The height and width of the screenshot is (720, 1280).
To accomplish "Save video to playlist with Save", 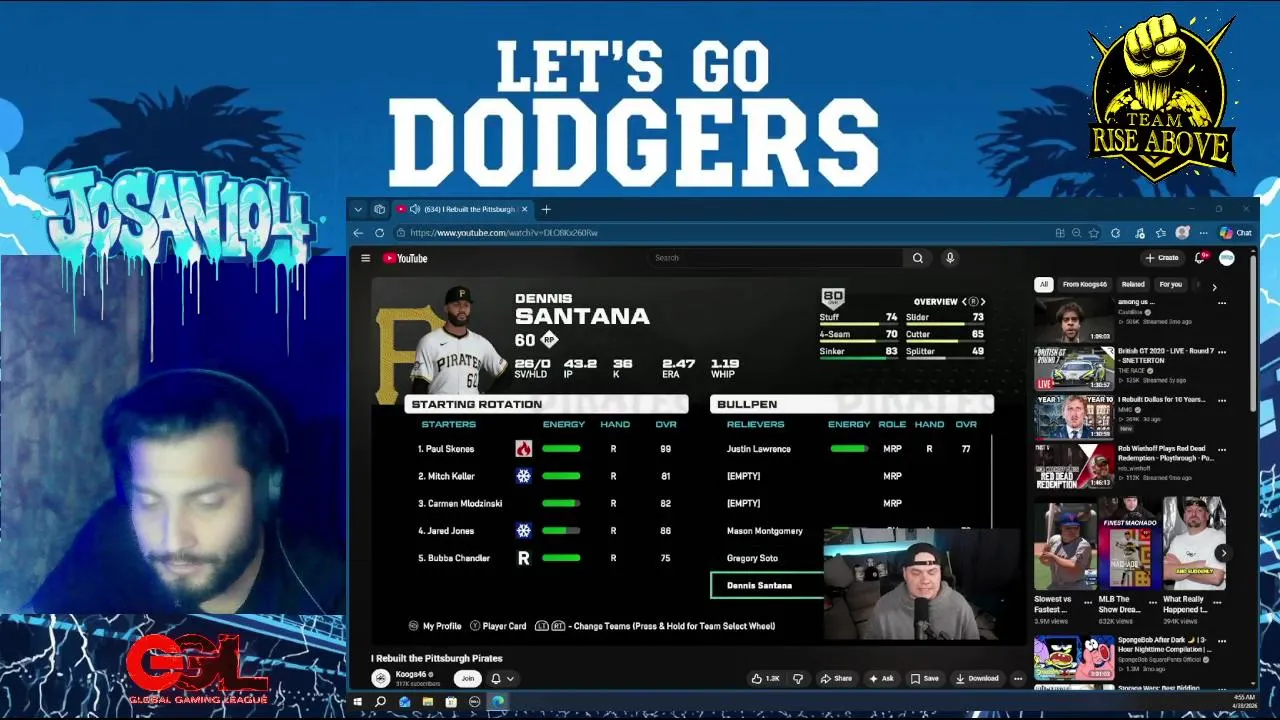I will [x=925, y=678].
